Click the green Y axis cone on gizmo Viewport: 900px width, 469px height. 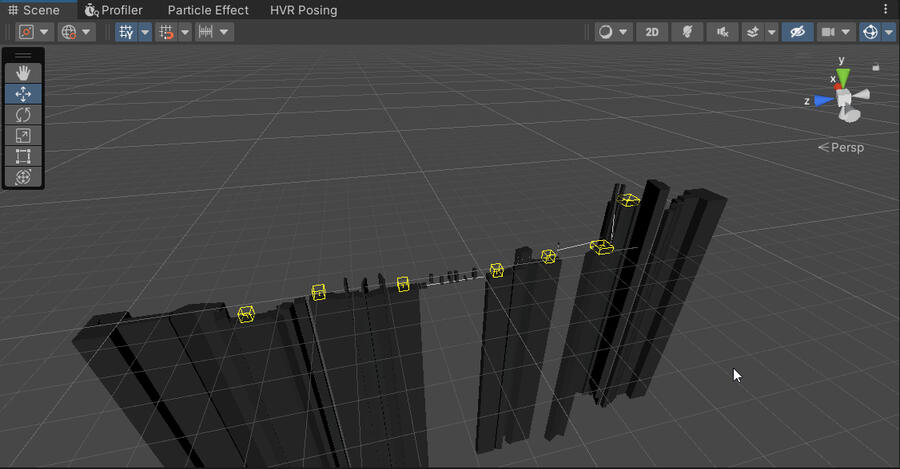click(x=843, y=76)
